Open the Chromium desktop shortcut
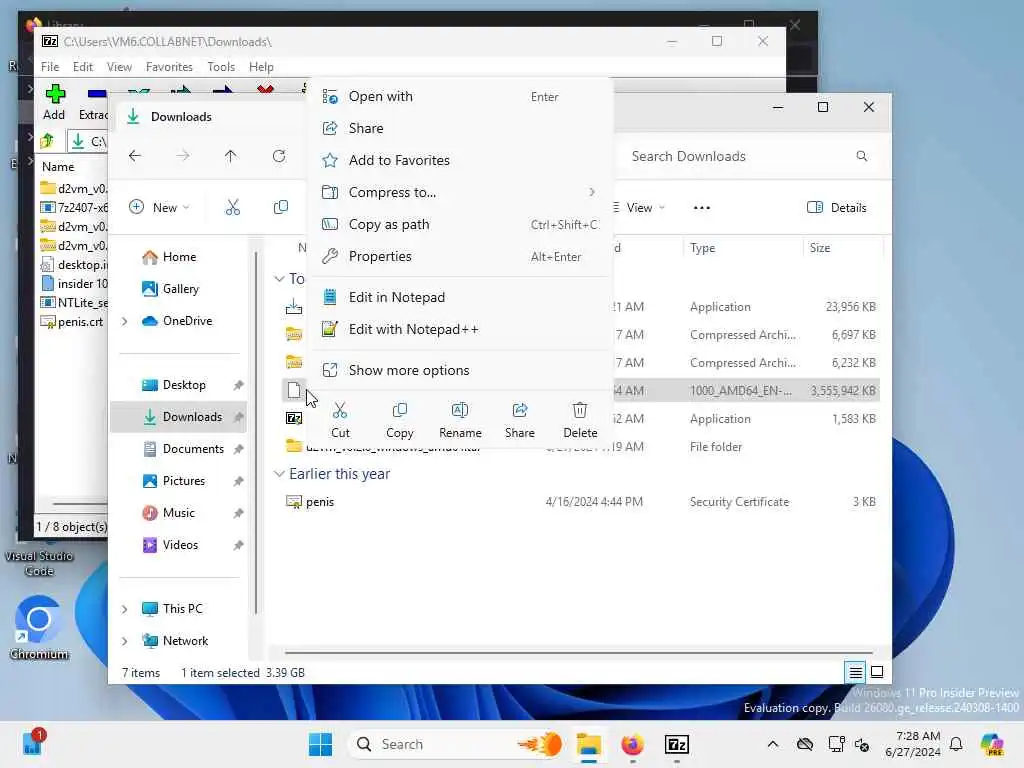Image resolution: width=1024 pixels, height=768 pixels. click(39, 627)
